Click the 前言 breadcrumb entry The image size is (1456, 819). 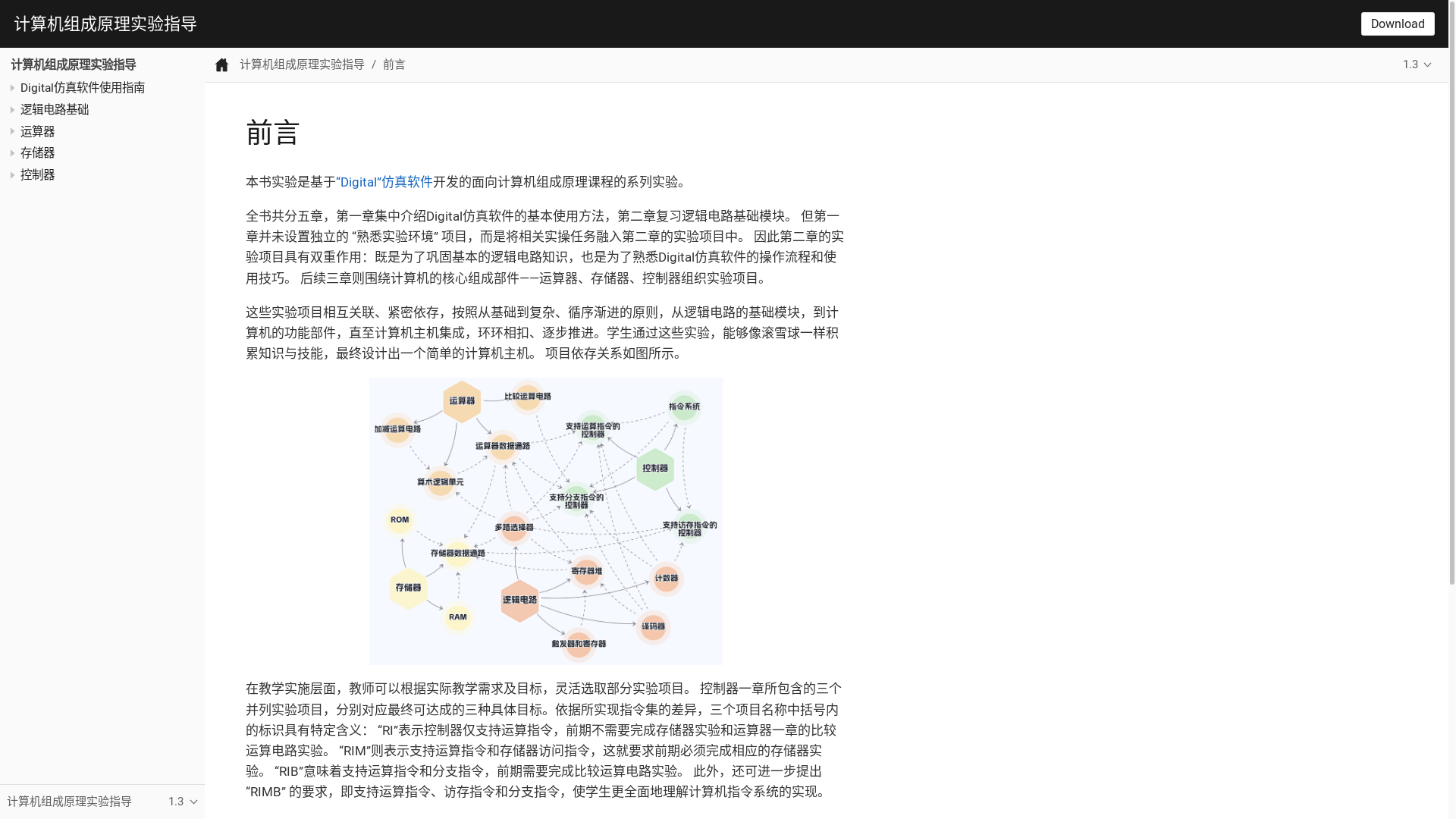(x=394, y=65)
